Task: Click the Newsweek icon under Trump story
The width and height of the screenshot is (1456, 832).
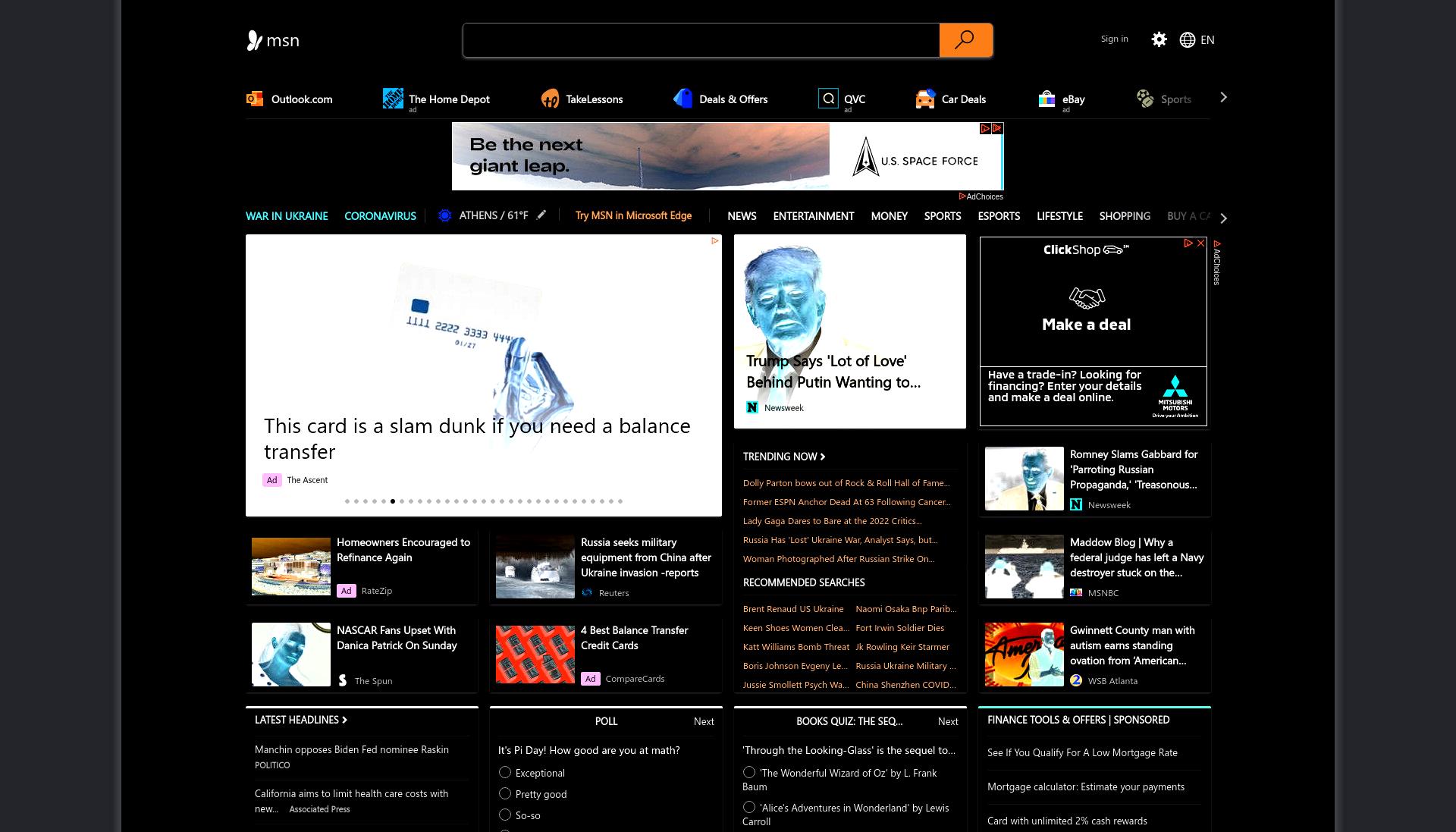Action: 752,408
